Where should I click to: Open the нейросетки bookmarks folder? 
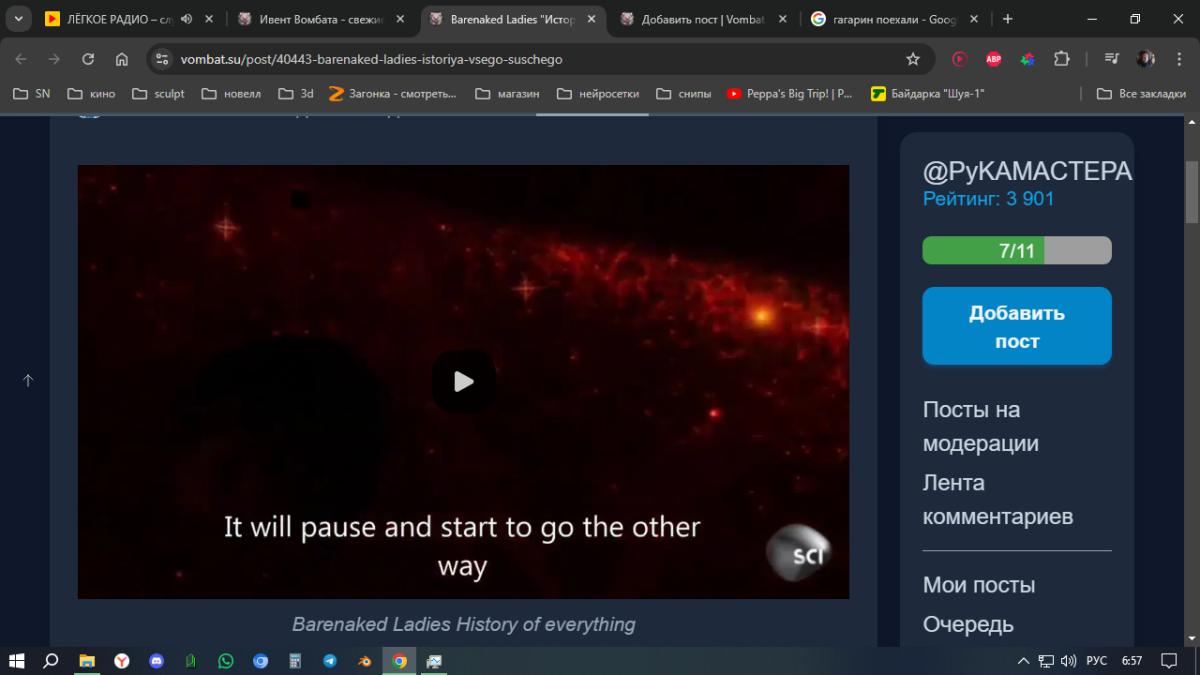tap(597, 94)
